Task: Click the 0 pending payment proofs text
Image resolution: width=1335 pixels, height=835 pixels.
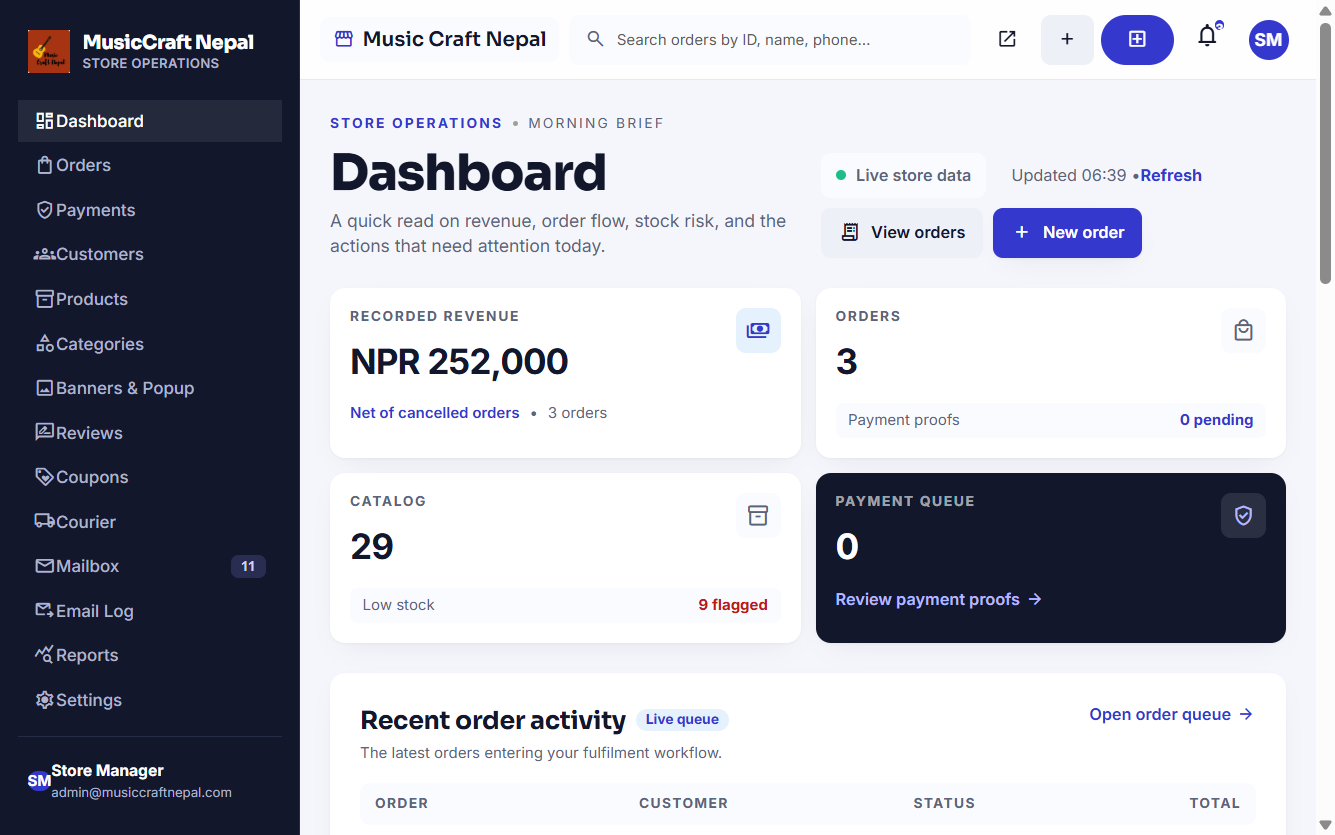Action: pos(1216,420)
